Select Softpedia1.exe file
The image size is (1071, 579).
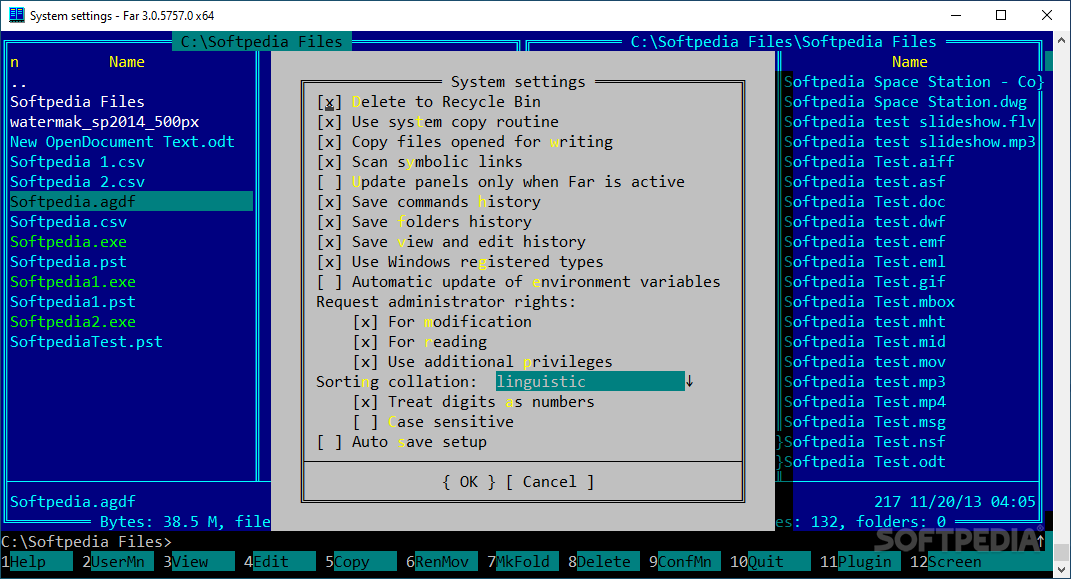click(72, 281)
